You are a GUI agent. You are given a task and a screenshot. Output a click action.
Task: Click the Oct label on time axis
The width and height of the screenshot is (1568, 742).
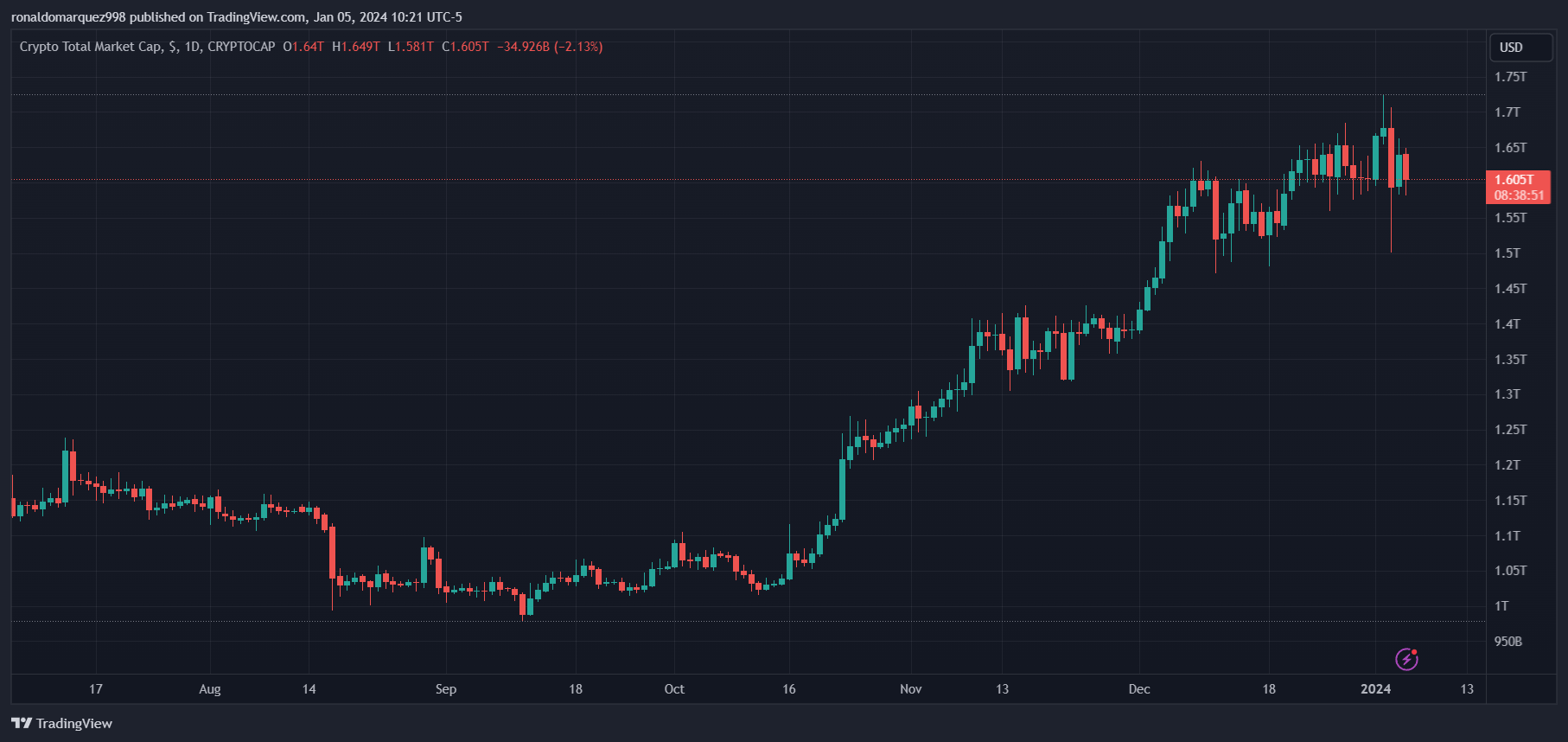pyautogui.click(x=674, y=689)
